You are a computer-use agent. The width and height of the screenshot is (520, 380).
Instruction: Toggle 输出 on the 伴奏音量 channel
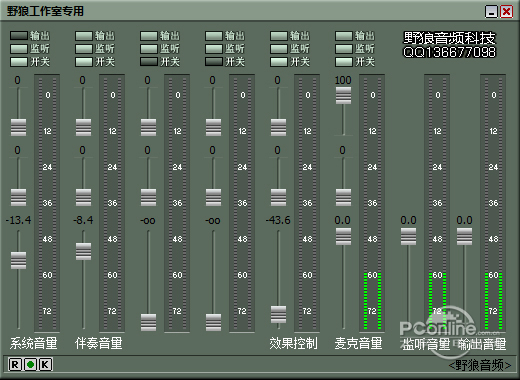click(x=84, y=36)
